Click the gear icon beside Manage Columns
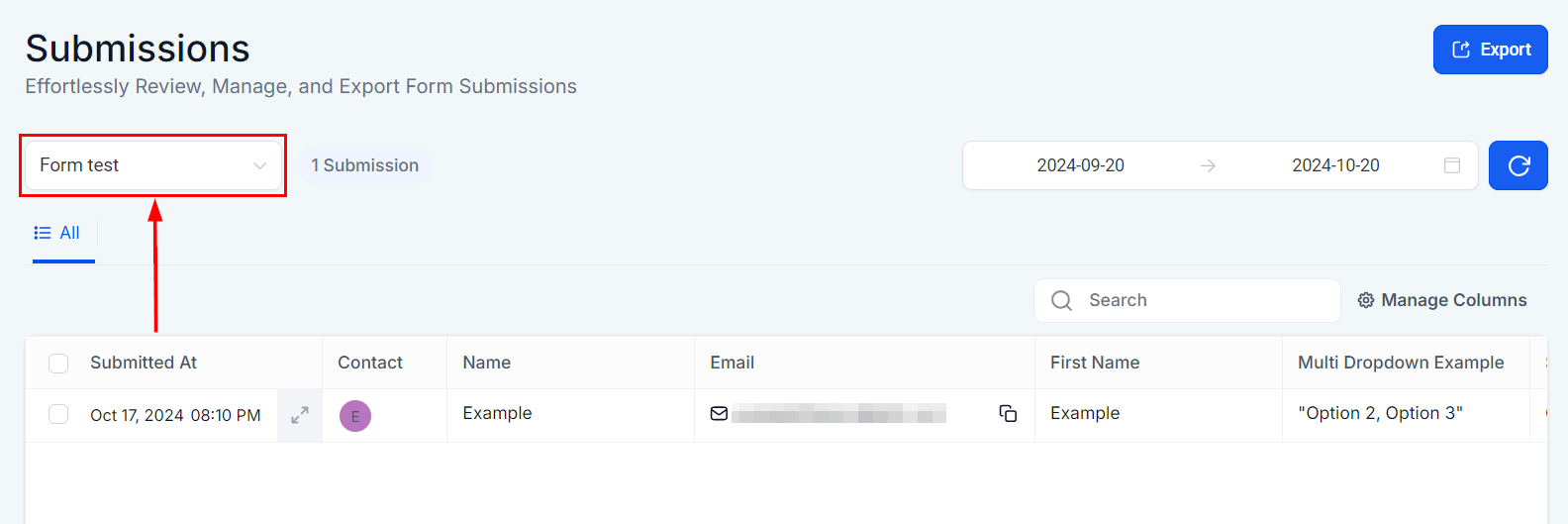The width and height of the screenshot is (1568, 524). 1365,300
